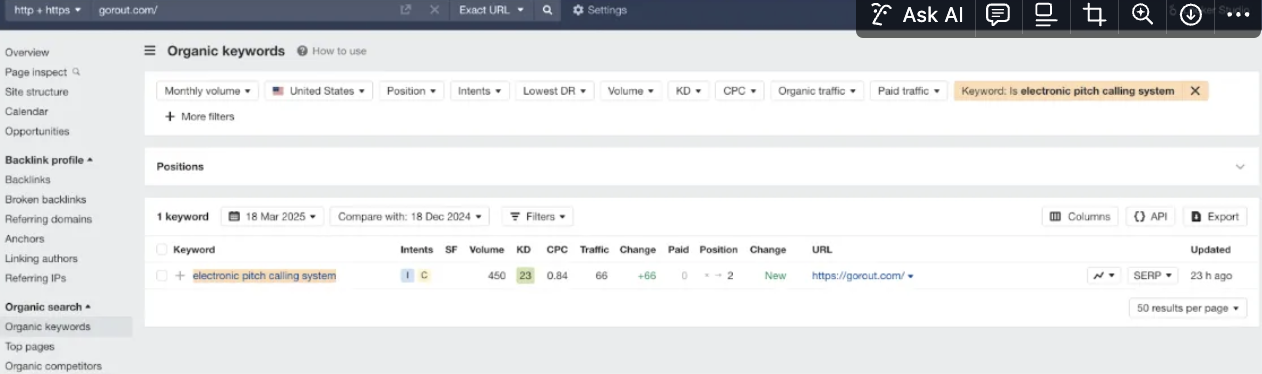The image size is (1262, 374).
Task: Click the Export button
Action: coord(1215,216)
